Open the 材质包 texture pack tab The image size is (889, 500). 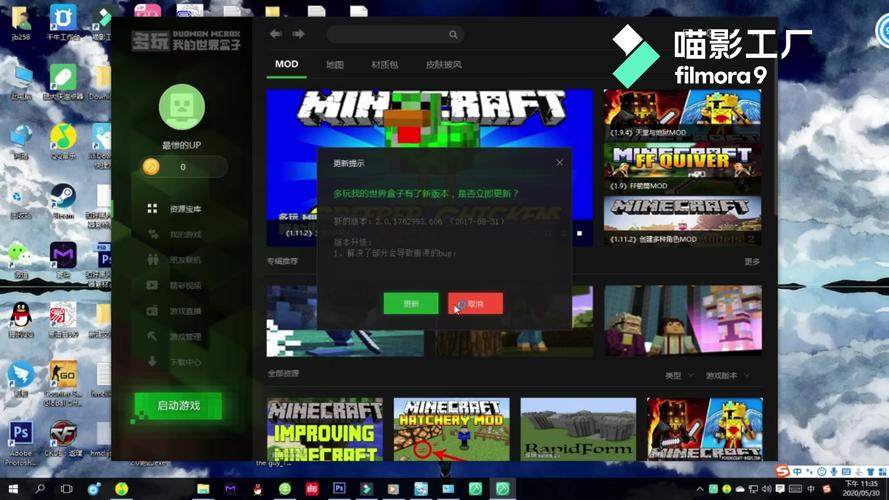point(384,65)
